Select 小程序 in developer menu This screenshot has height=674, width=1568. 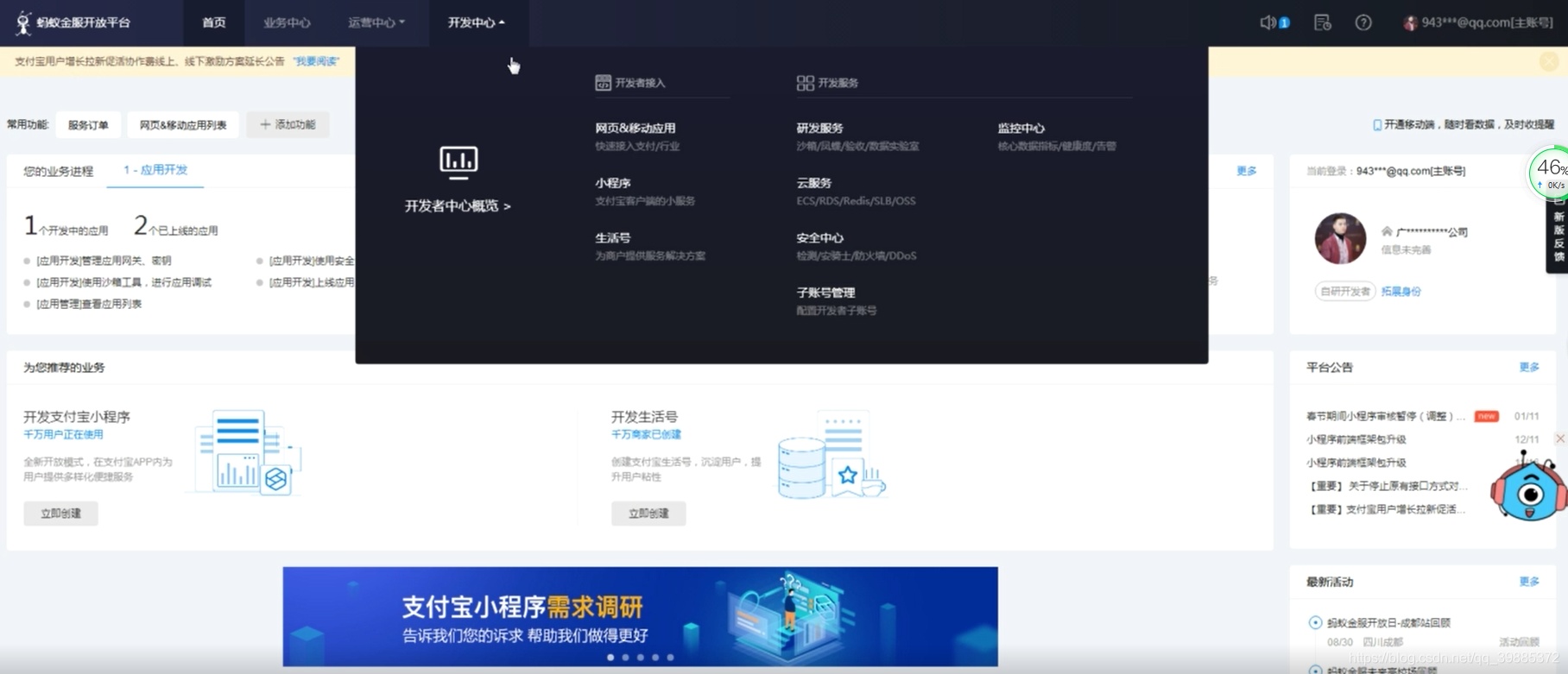pos(613,183)
